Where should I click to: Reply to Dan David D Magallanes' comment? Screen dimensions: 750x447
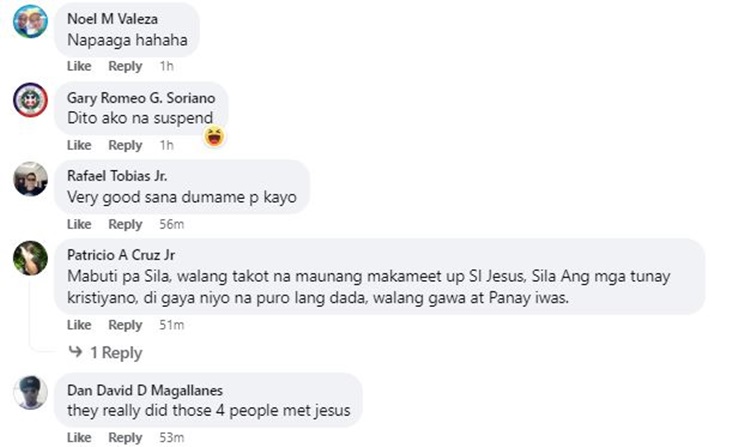[x=125, y=438]
